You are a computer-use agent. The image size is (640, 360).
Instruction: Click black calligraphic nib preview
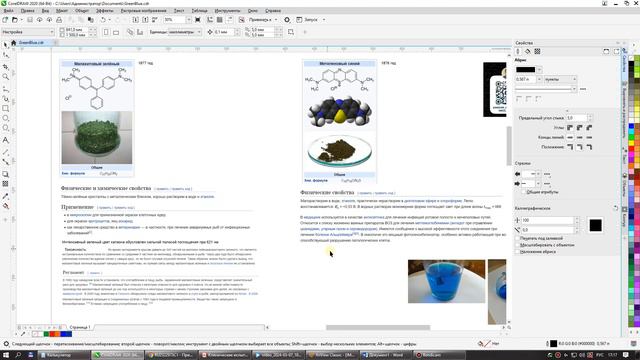click(595, 225)
